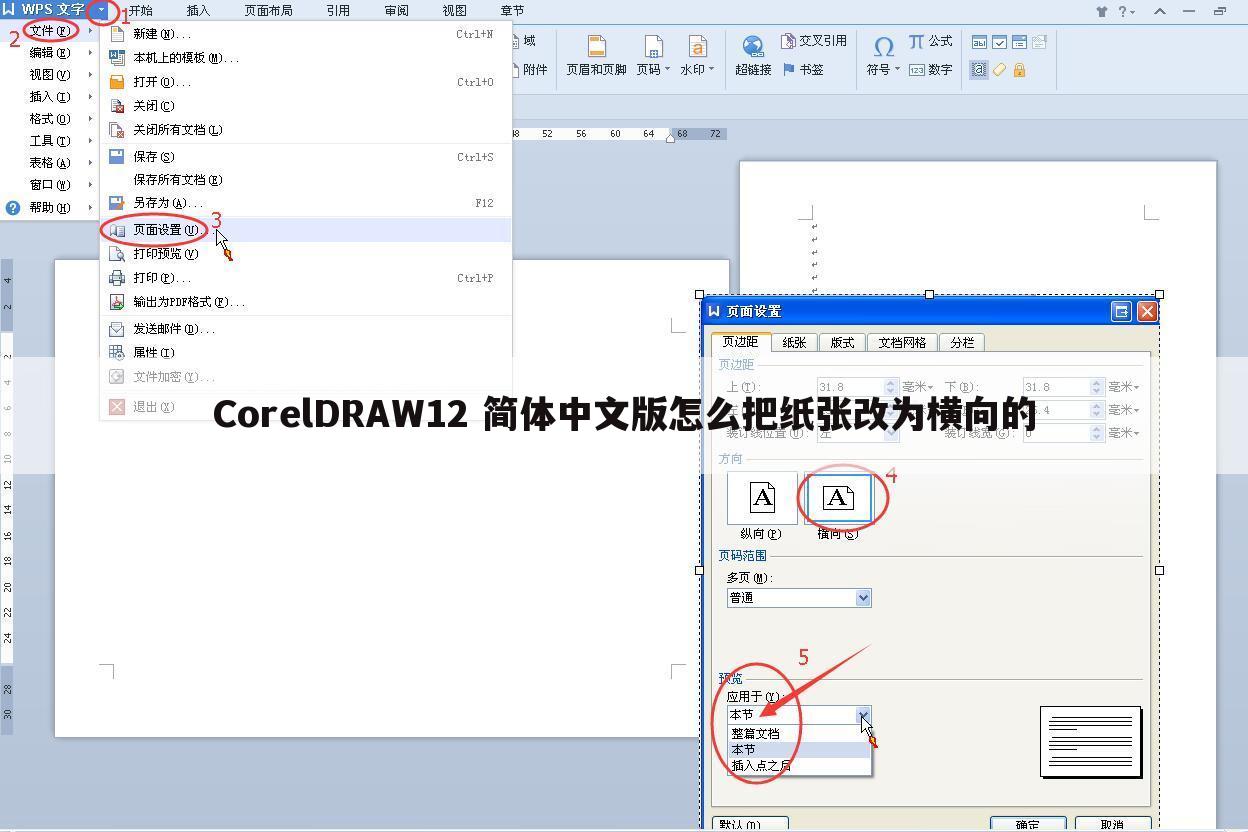Screen dimensions: 1248x832
Task: Open the WPS 文字 application menu arrow
Action: pos(101,10)
